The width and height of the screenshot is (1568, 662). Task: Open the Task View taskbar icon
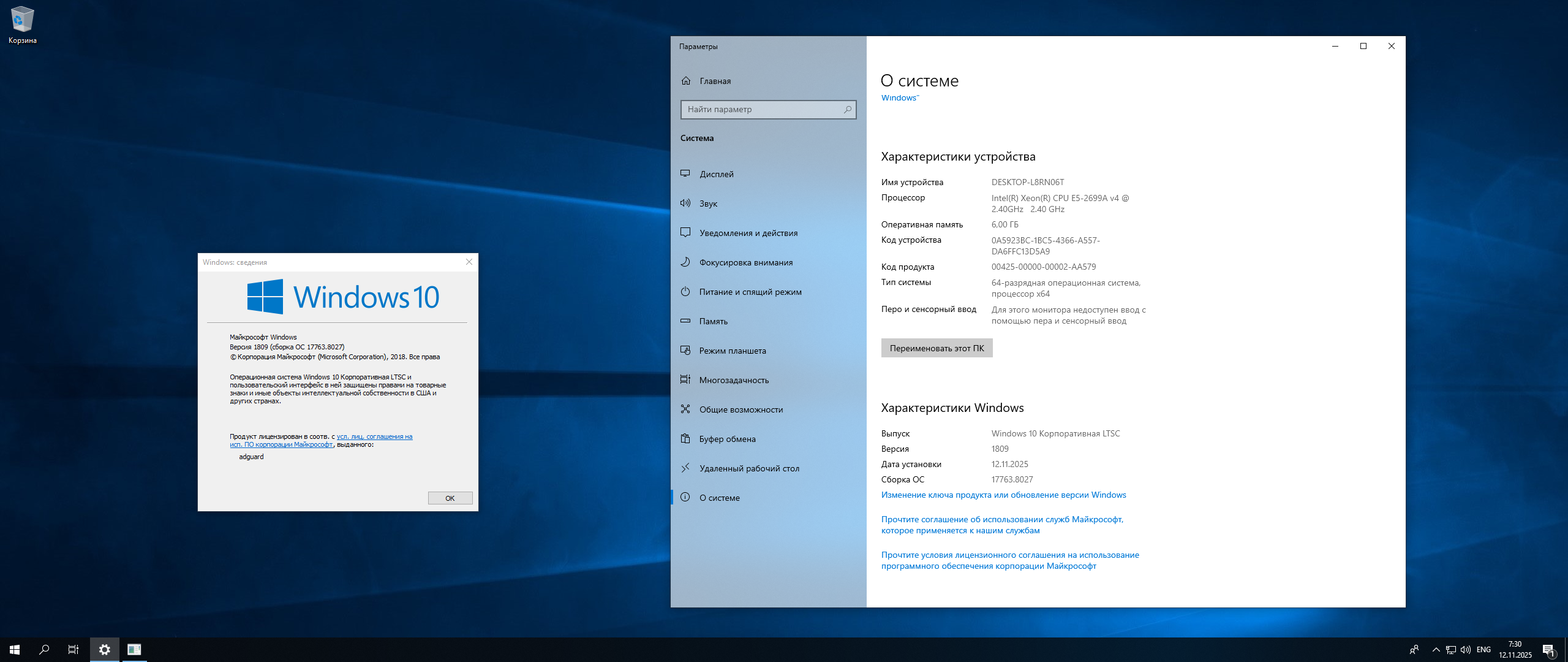click(x=73, y=649)
